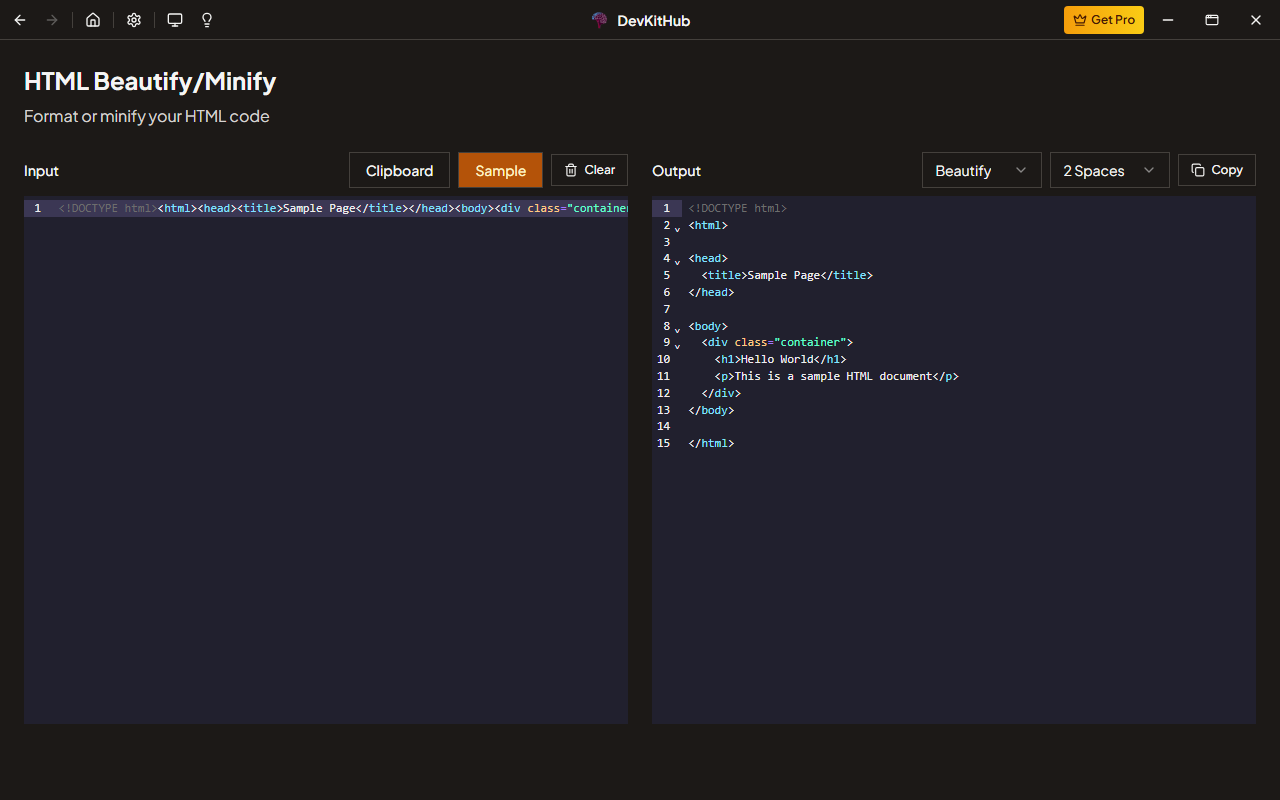The height and width of the screenshot is (800, 1280).
Task: Minimize the DevKitHub window
Action: (1167, 20)
